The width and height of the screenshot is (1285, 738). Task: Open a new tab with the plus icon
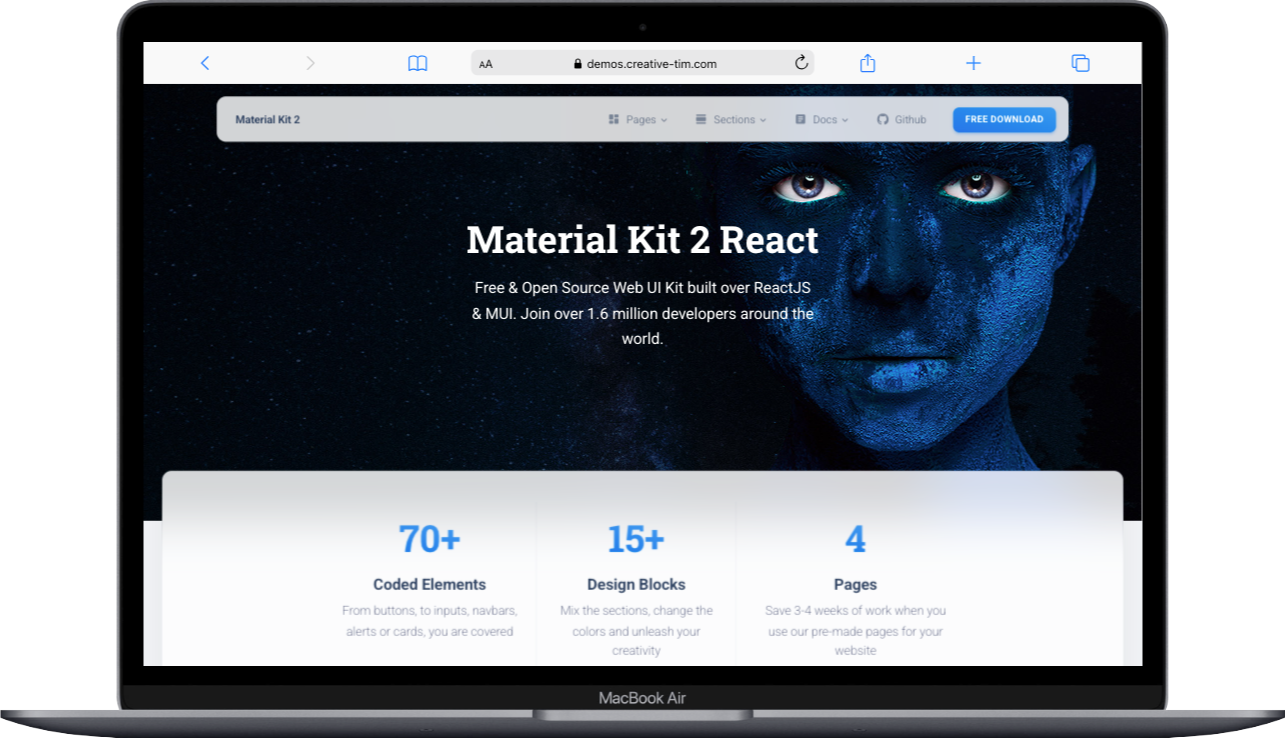(973, 62)
